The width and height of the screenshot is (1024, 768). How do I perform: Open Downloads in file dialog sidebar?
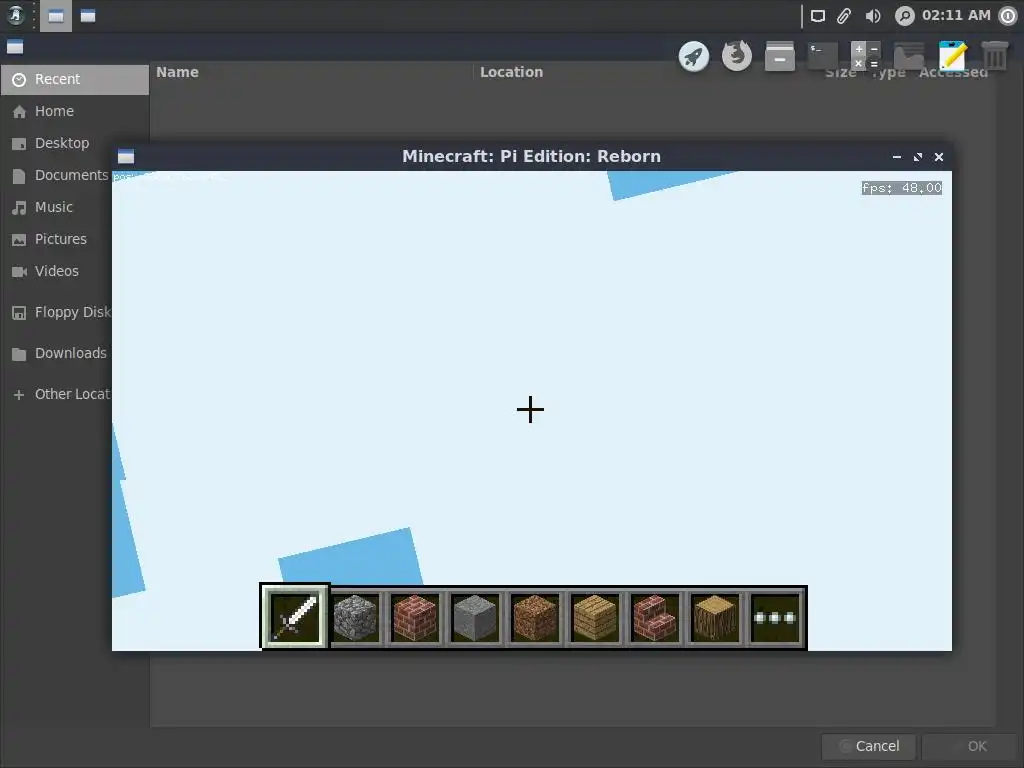[x=57, y=353]
